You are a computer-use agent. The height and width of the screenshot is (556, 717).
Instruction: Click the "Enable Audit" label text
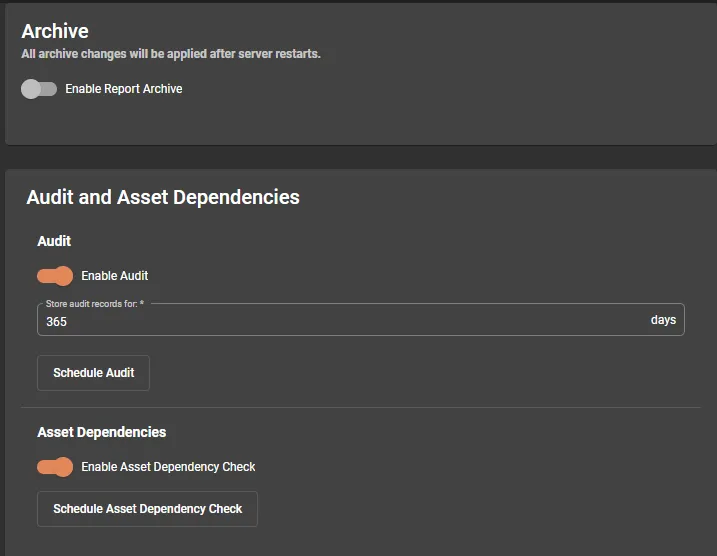pos(115,276)
